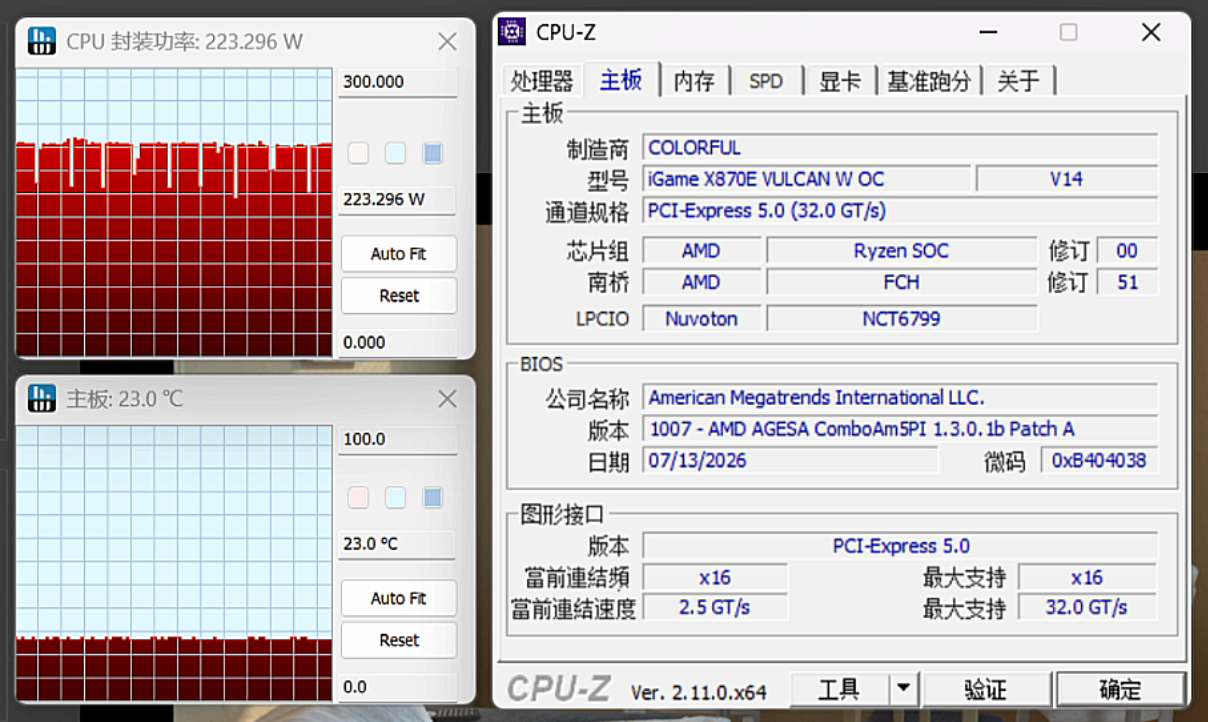
Task: Select light blue swatch in 主板 temperature graph
Action: pyautogui.click(x=395, y=497)
